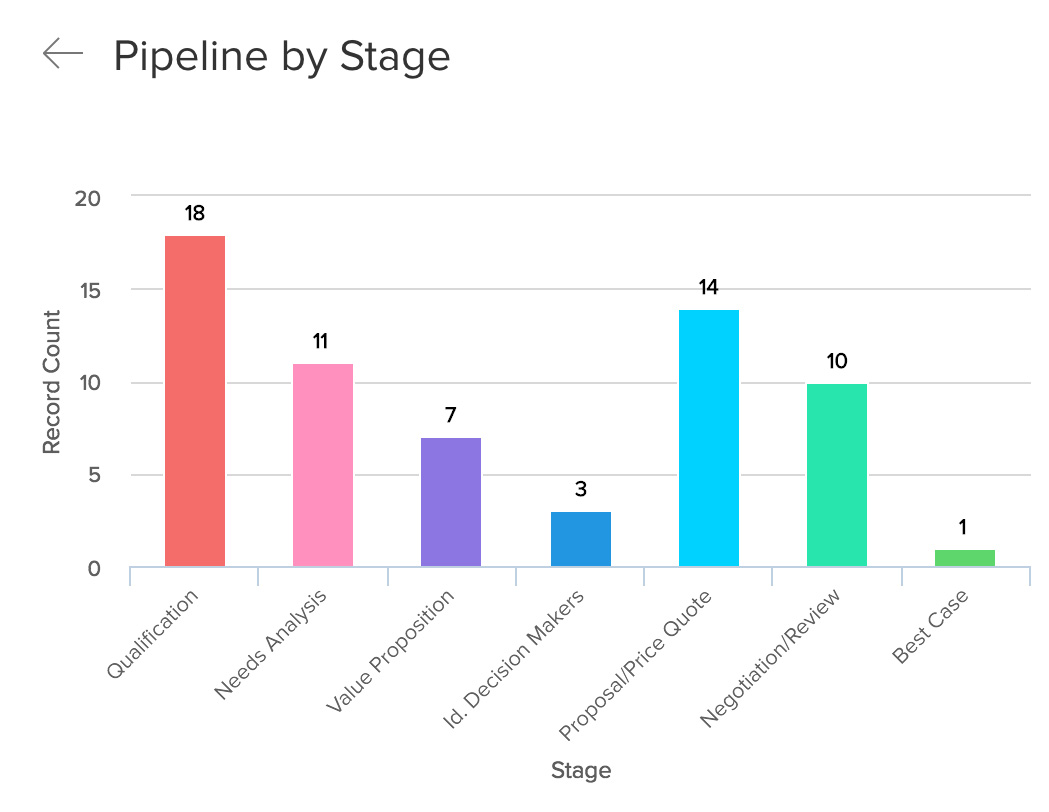Click the Record Count y-axis title

pyautogui.click(x=52, y=382)
